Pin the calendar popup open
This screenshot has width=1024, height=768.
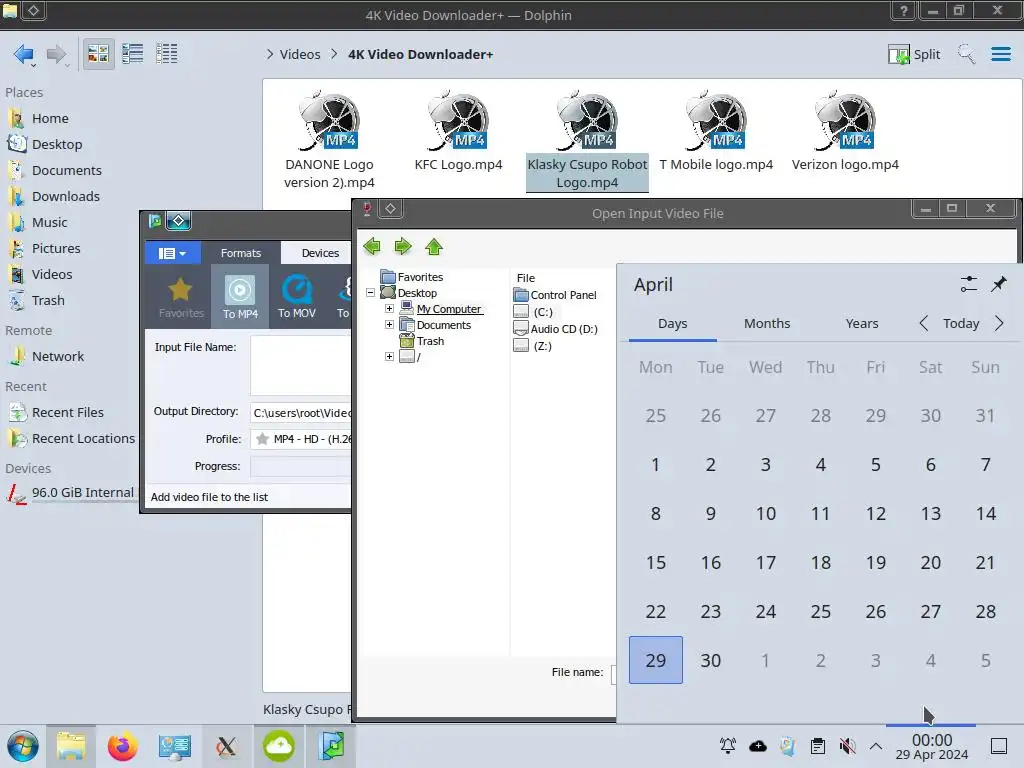click(x=999, y=284)
